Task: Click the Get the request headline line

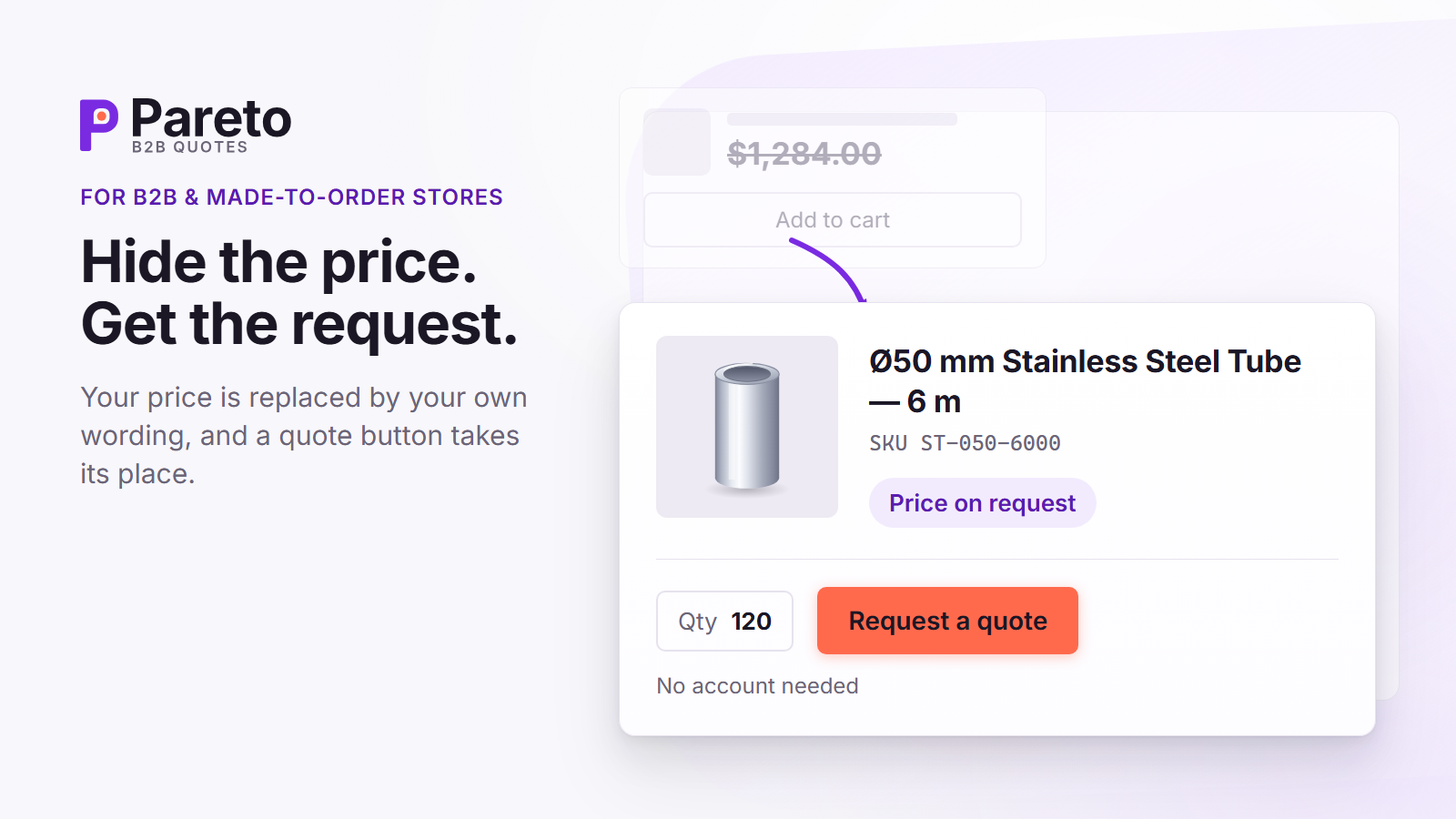Action: [299, 324]
